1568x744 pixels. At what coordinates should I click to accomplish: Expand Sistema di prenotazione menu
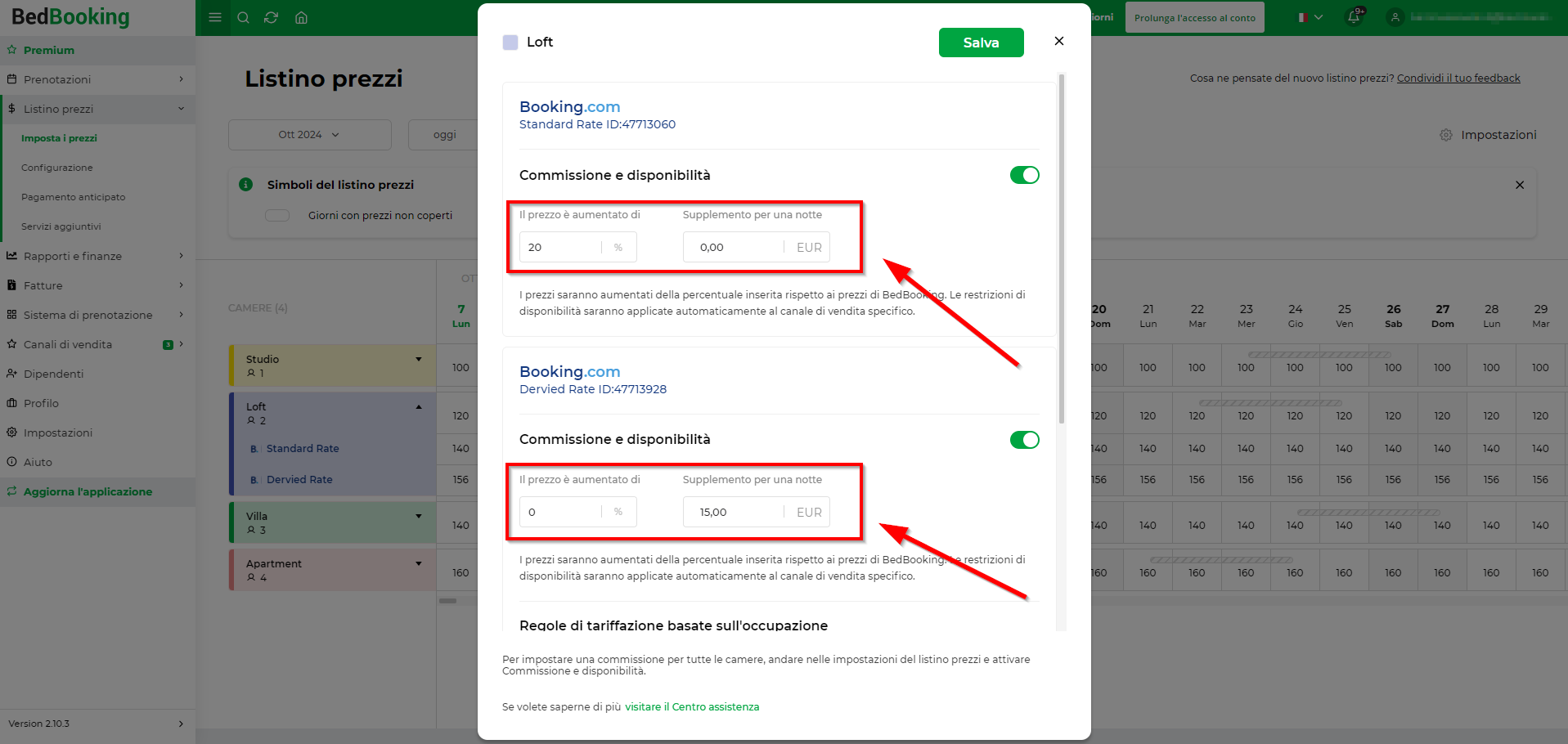pos(97,315)
